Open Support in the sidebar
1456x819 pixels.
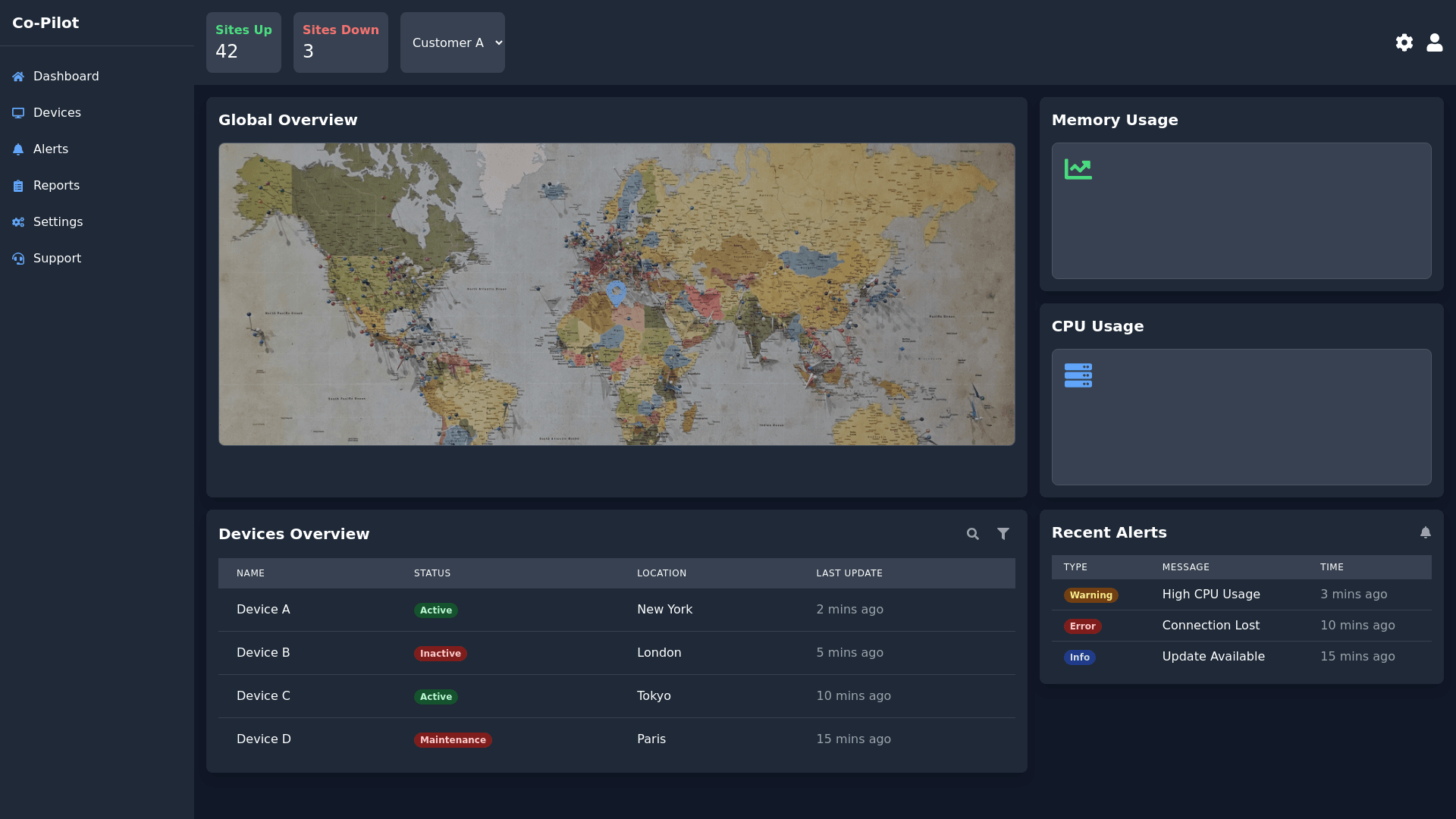point(57,258)
